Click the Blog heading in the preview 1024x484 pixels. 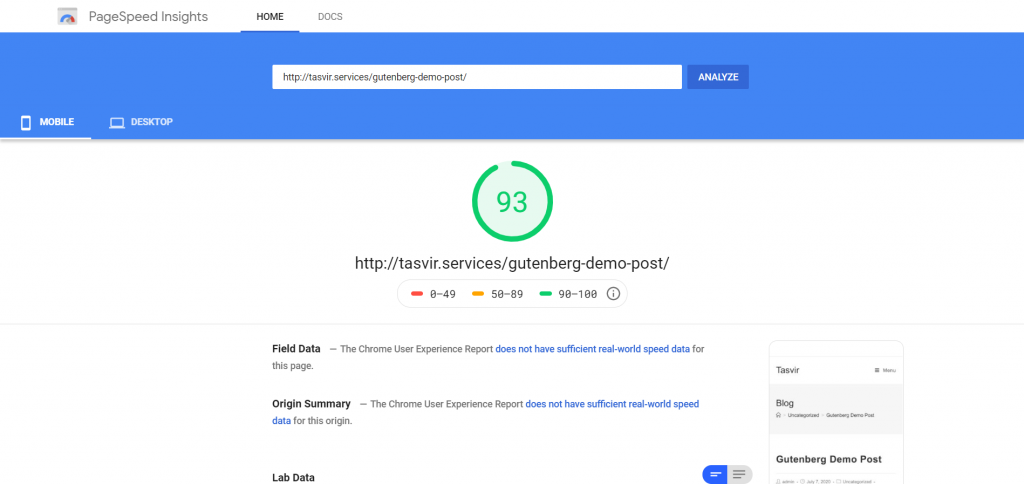[785, 403]
